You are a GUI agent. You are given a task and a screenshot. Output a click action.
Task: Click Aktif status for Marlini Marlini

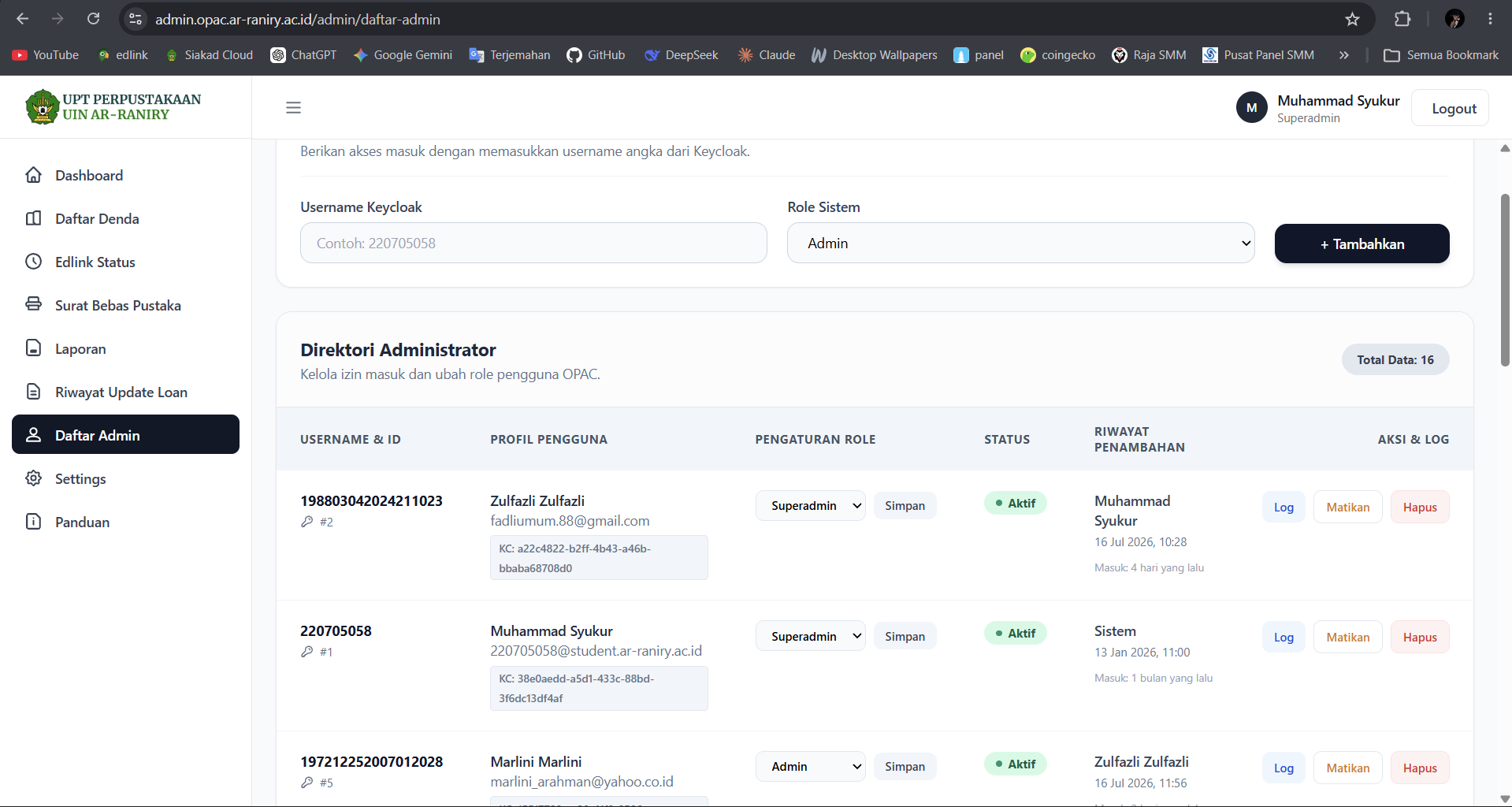pos(1015,764)
